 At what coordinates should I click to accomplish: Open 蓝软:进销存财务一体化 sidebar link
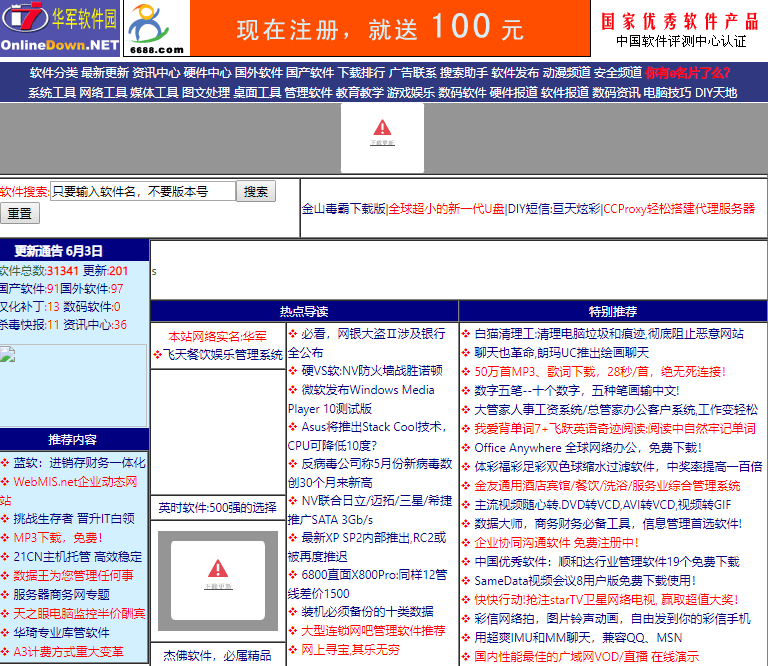point(79,463)
